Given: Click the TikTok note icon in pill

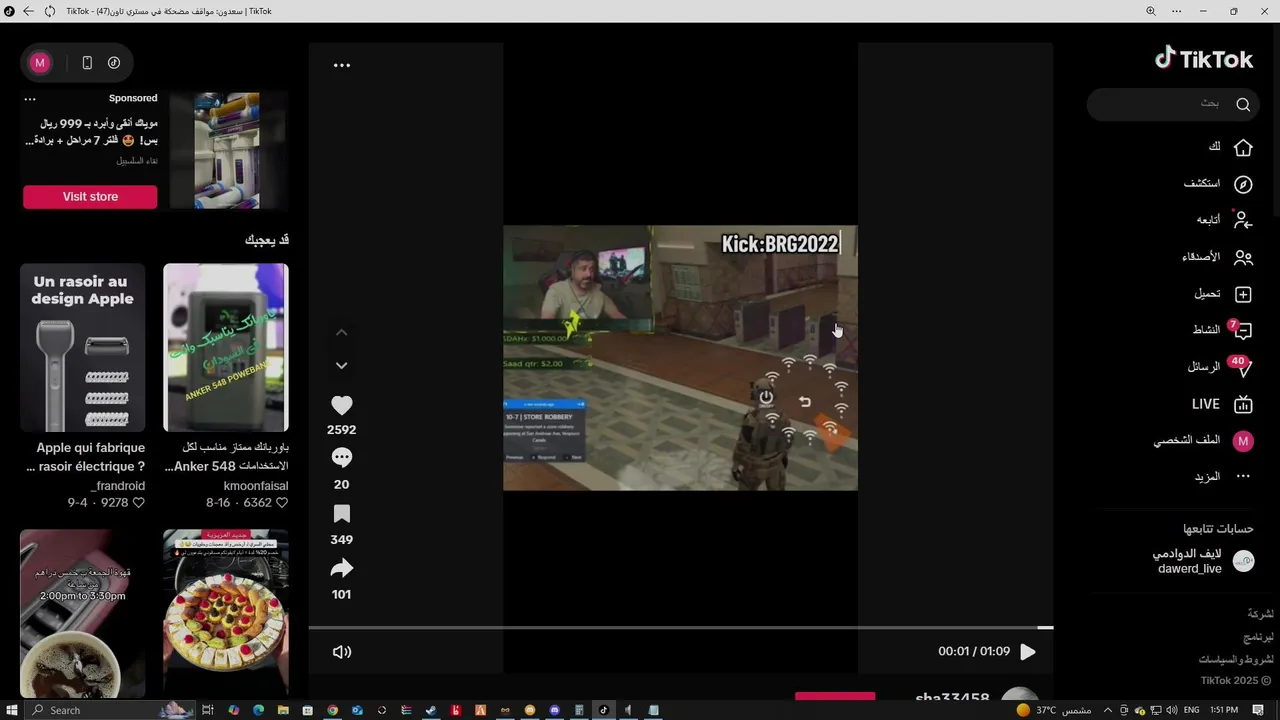Looking at the screenshot, I should click(114, 63).
